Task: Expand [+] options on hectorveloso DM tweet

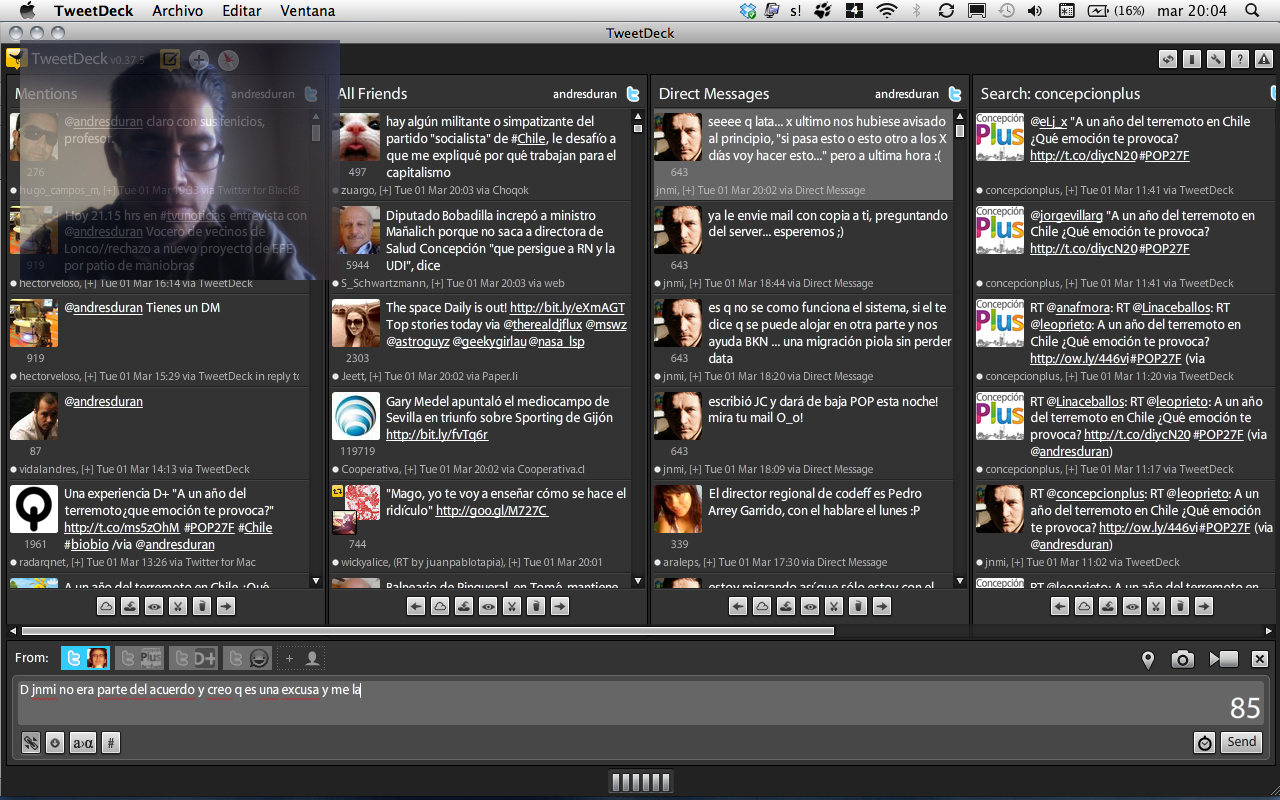Action: click(91, 376)
